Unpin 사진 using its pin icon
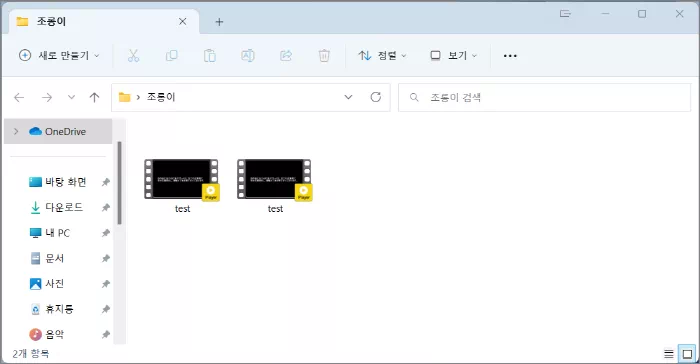 105,284
